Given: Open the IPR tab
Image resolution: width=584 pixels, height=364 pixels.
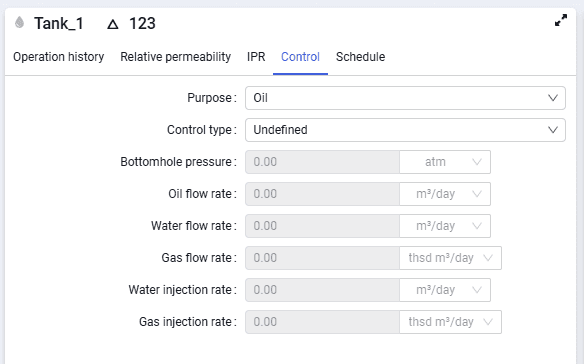Looking at the screenshot, I should [256, 57].
